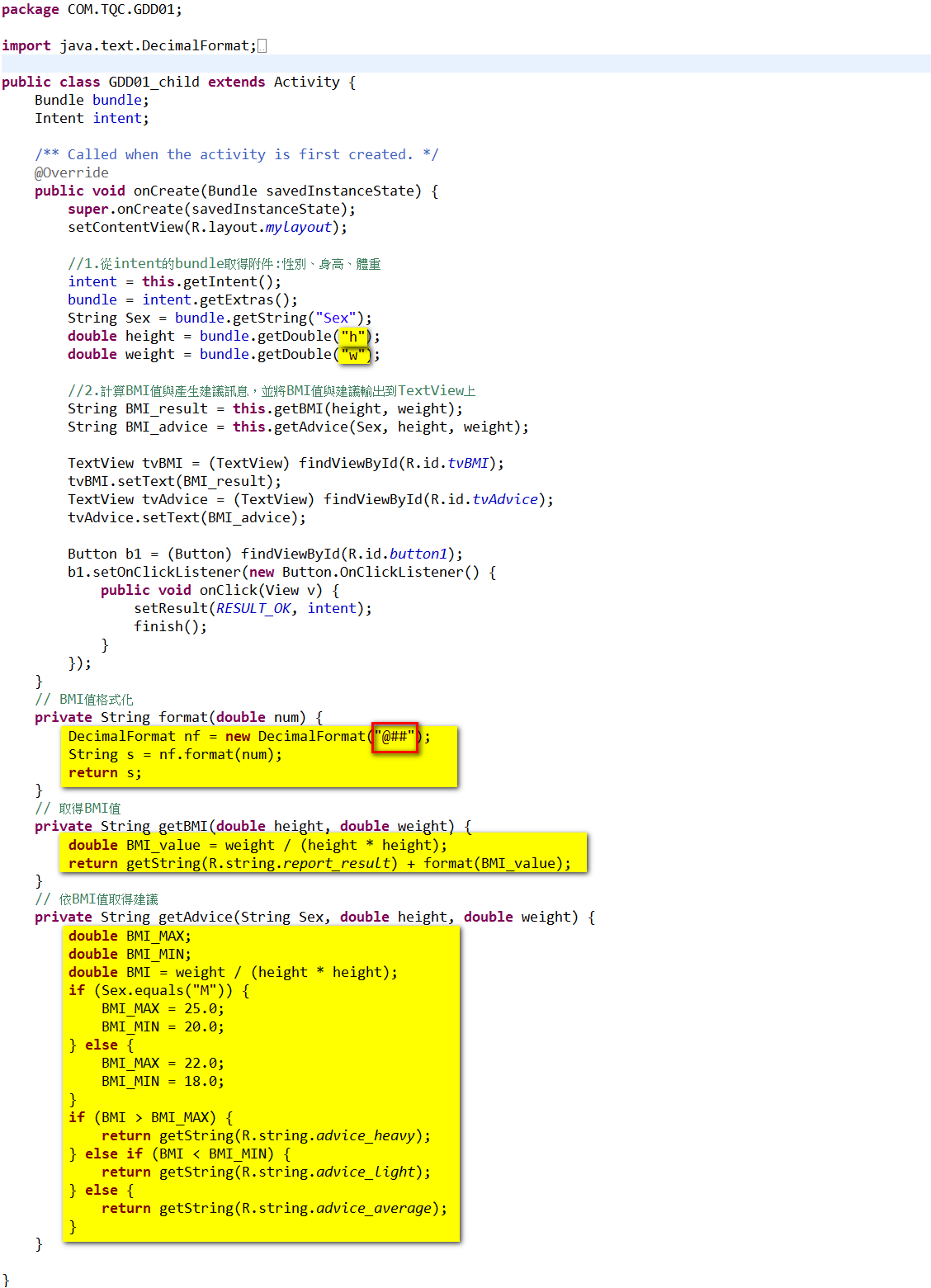Click the 'return getString(R.string.report_result)' line
The width and height of the screenshot is (931, 1288).
click(x=319, y=864)
